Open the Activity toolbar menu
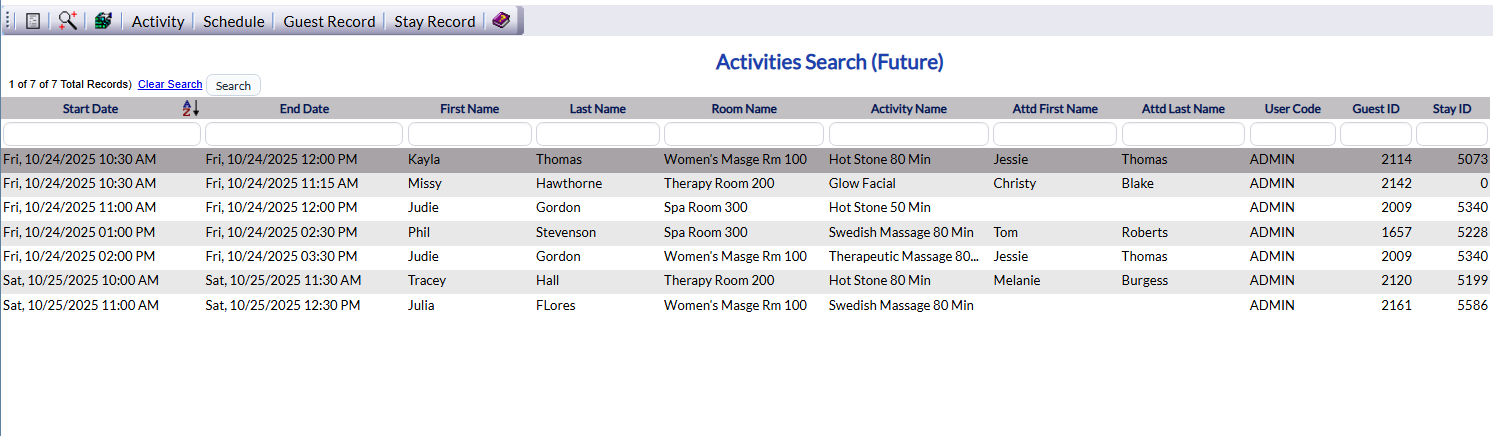This screenshot has height=436, width=1493. tap(158, 21)
